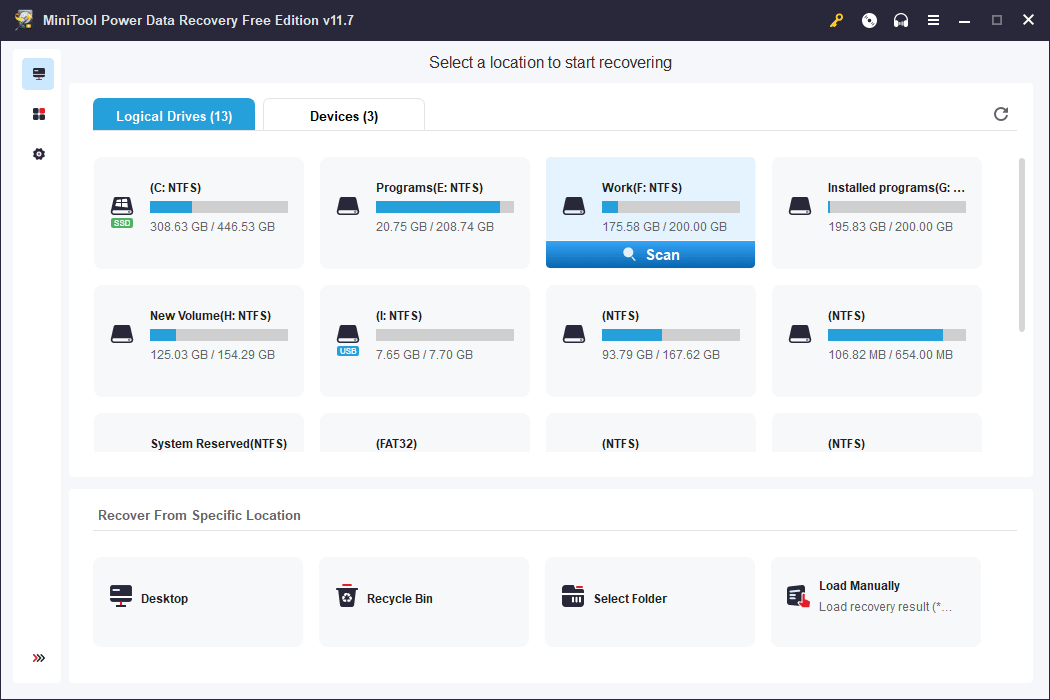Screen dimensions: 1050x700
Task: Select Installed programs(G: ... label
Action: click(896, 188)
